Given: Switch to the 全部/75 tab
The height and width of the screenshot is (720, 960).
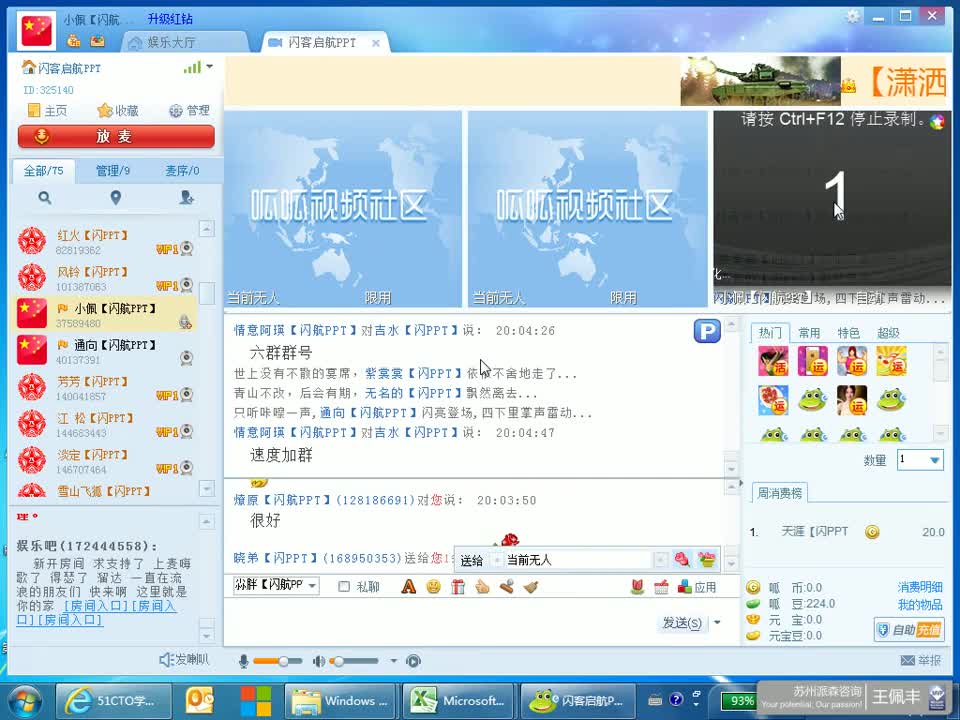Looking at the screenshot, I should 43,171.
